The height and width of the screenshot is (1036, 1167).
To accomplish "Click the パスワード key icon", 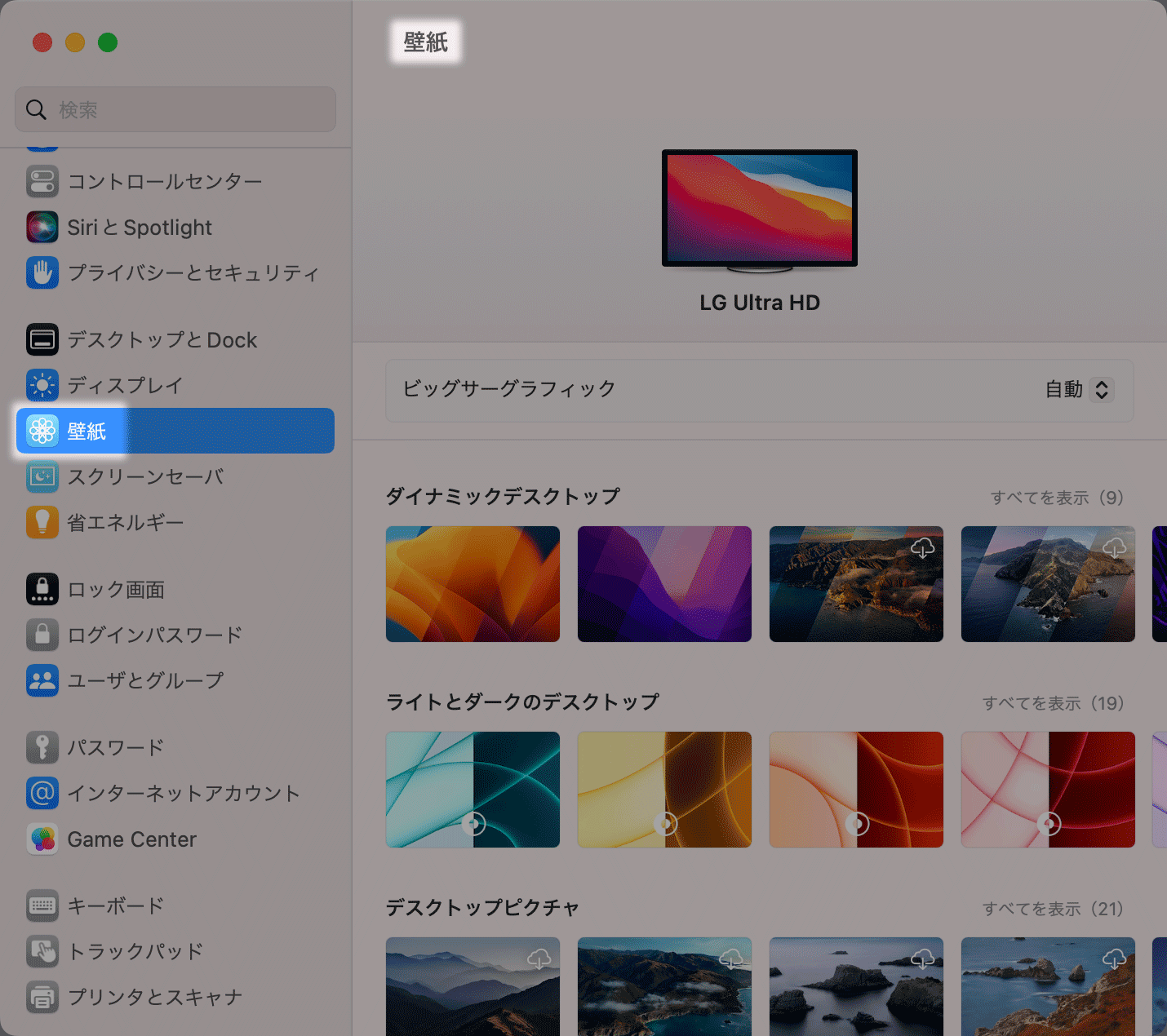I will click(42, 747).
